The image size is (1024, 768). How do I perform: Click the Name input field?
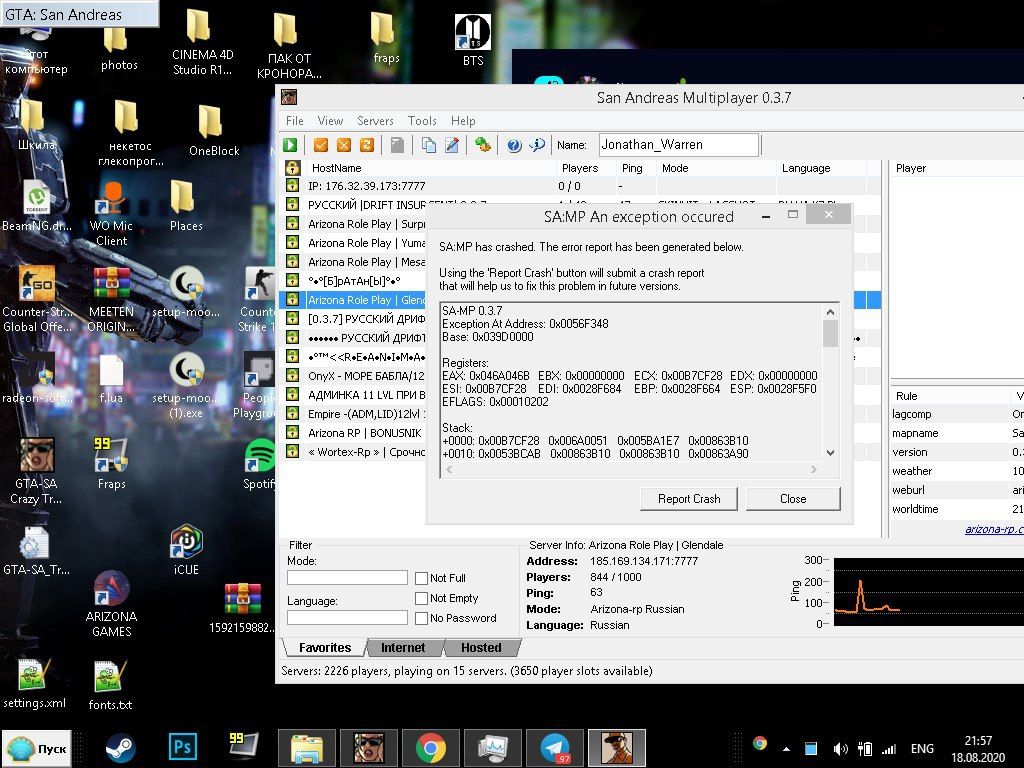tap(678, 145)
